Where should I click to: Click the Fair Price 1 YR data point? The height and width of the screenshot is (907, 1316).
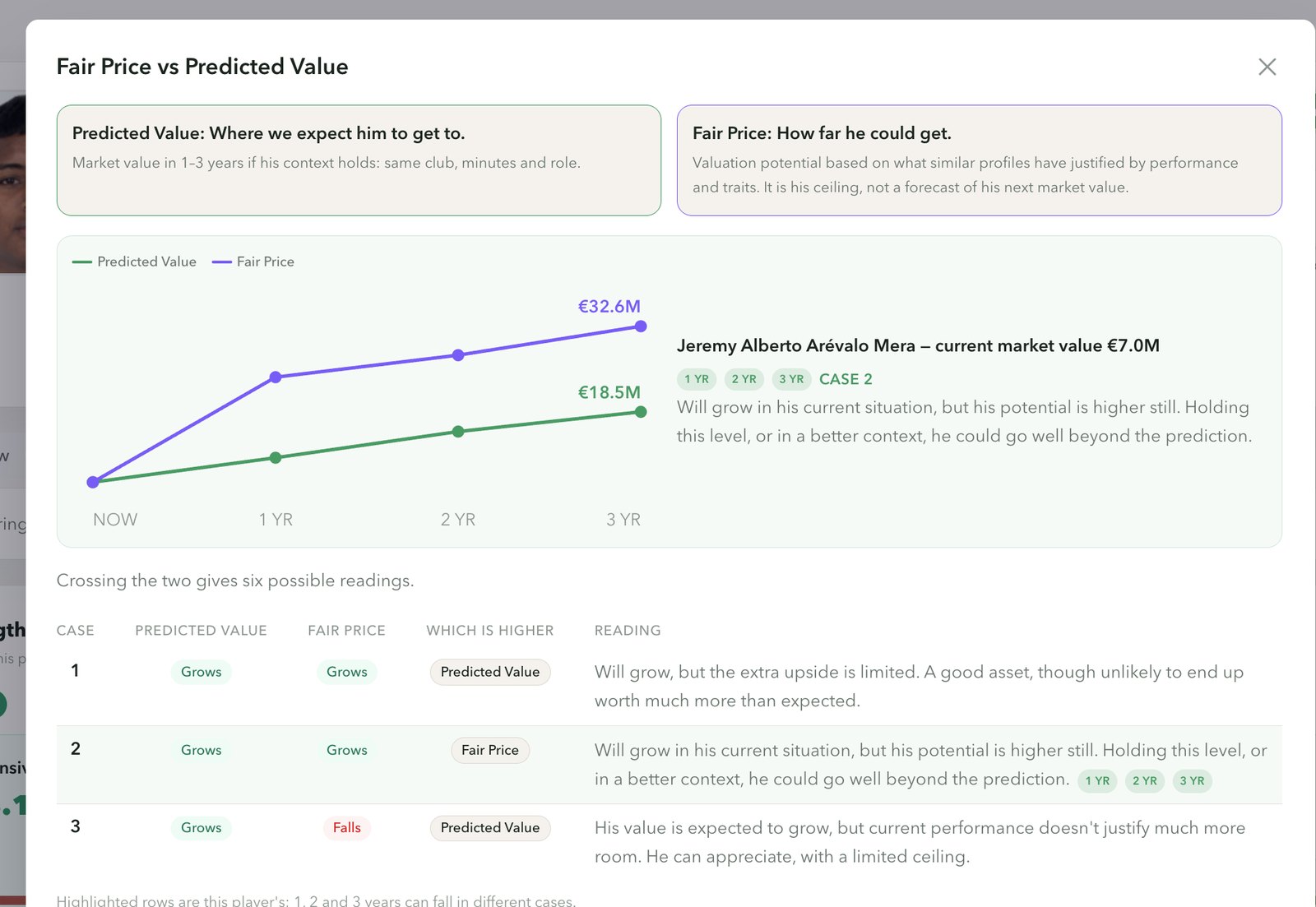tap(276, 377)
